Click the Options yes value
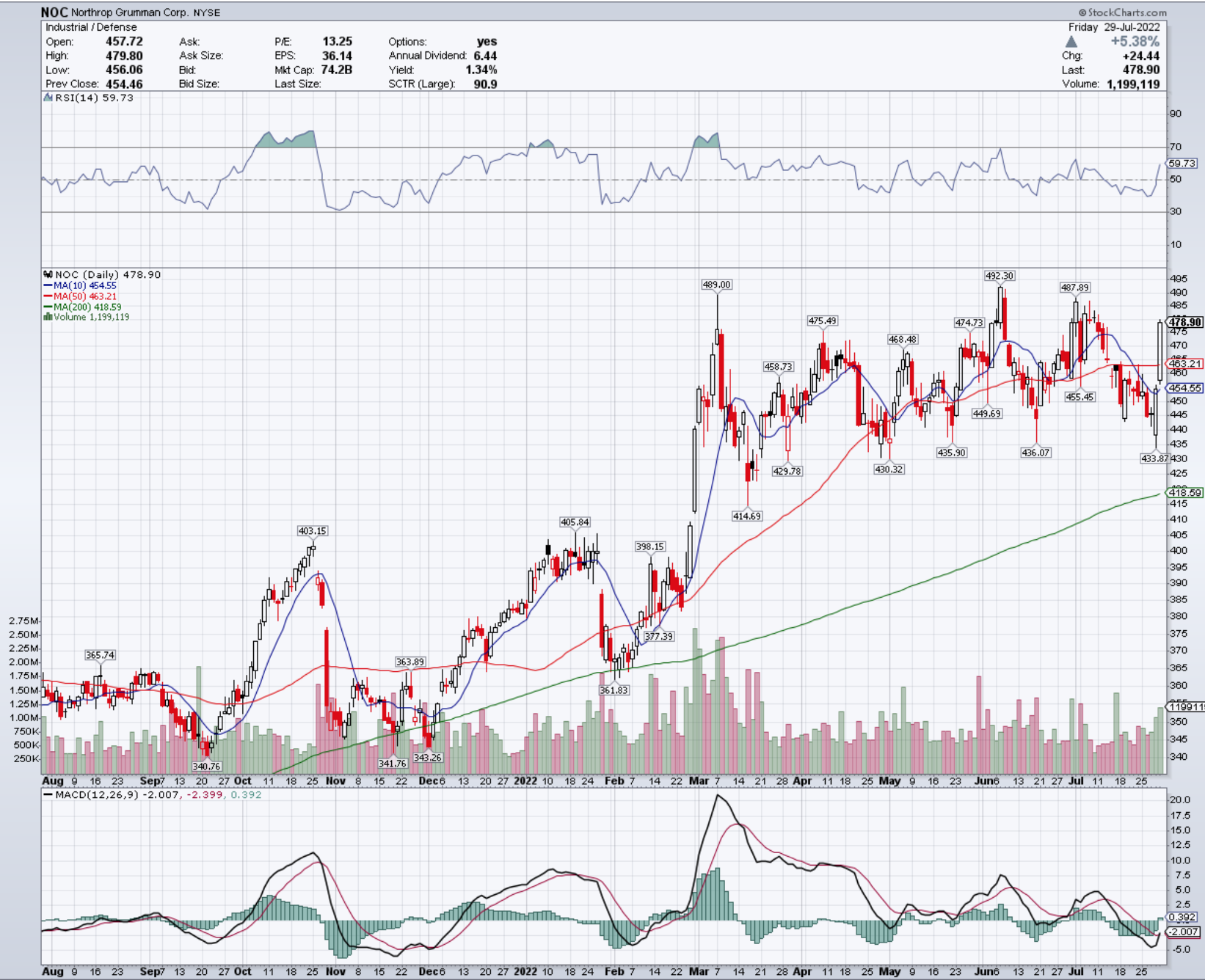Viewport: 1205px width, 980px height. click(x=487, y=42)
